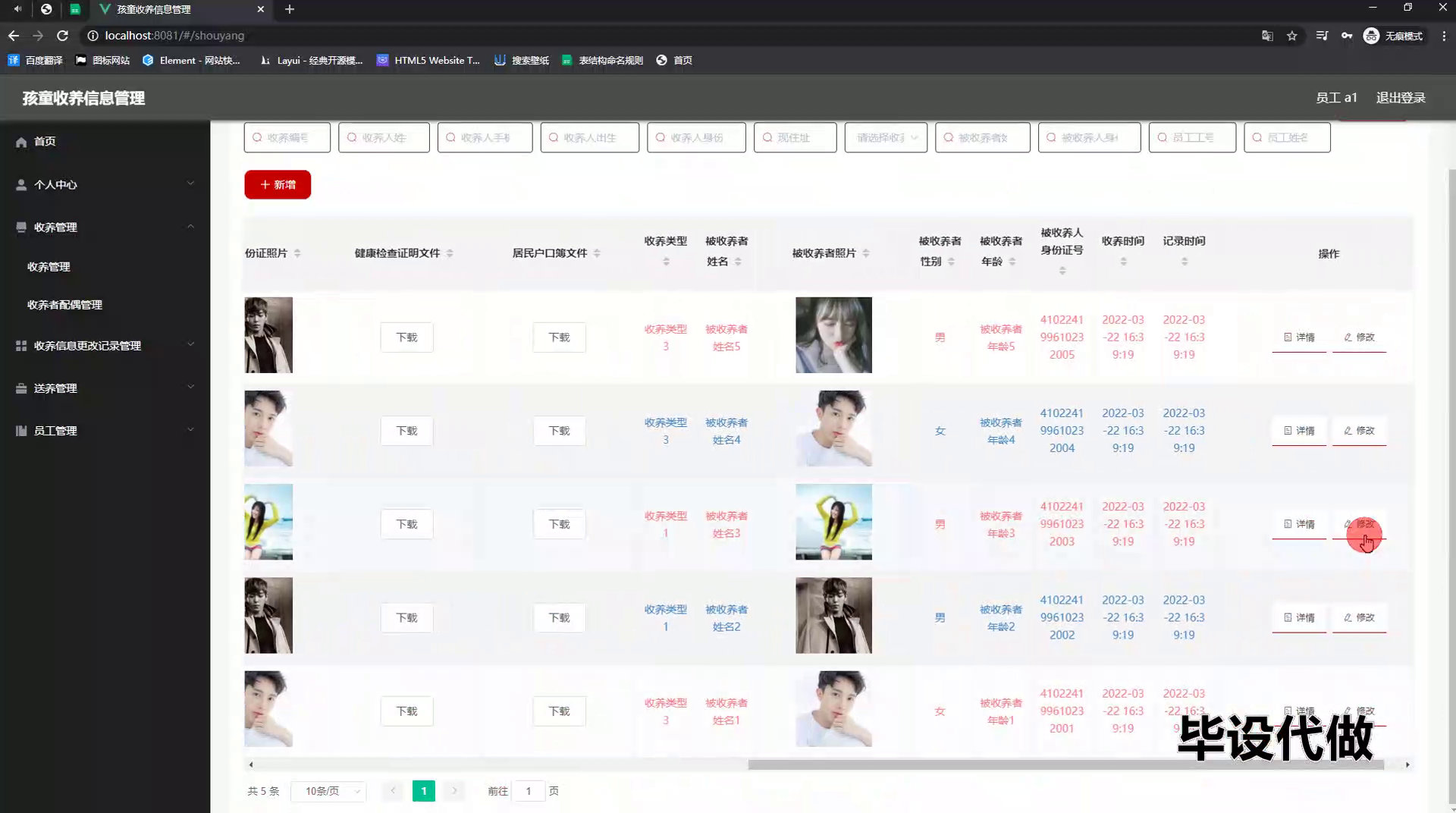Open the 请选择 dropdown in search filters

(886, 137)
